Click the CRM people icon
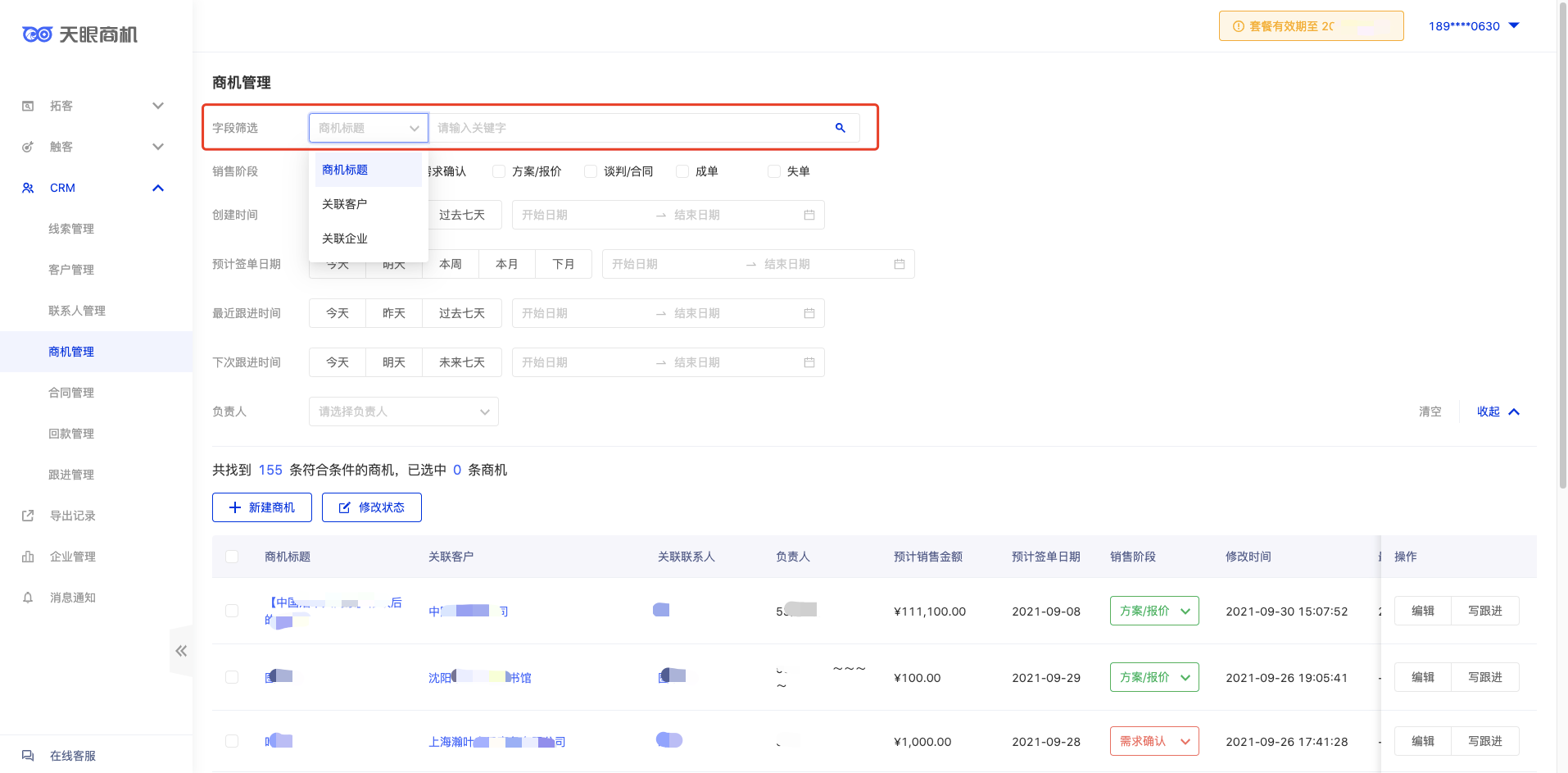 [28, 188]
